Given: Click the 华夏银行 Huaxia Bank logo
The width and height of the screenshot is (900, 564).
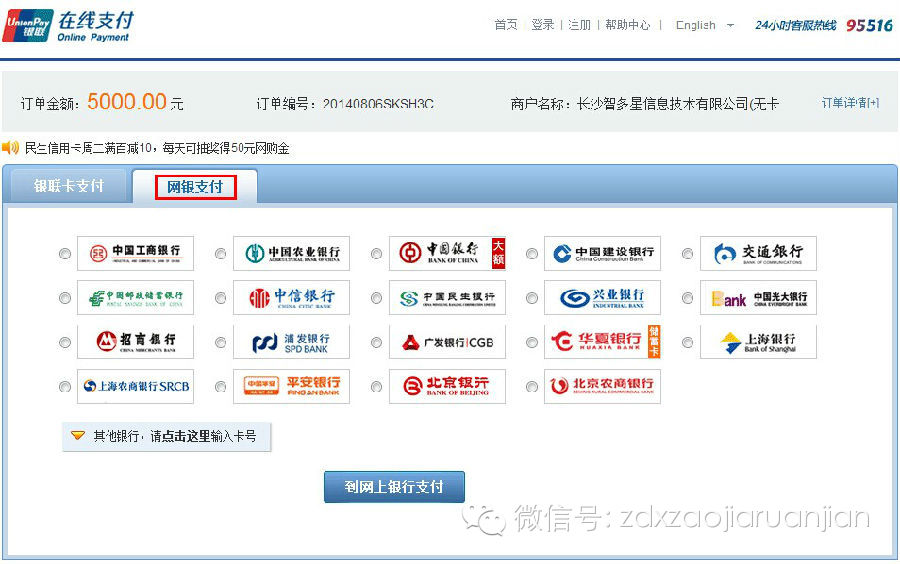Looking at the screenshot, I should (x=603, y=341).
